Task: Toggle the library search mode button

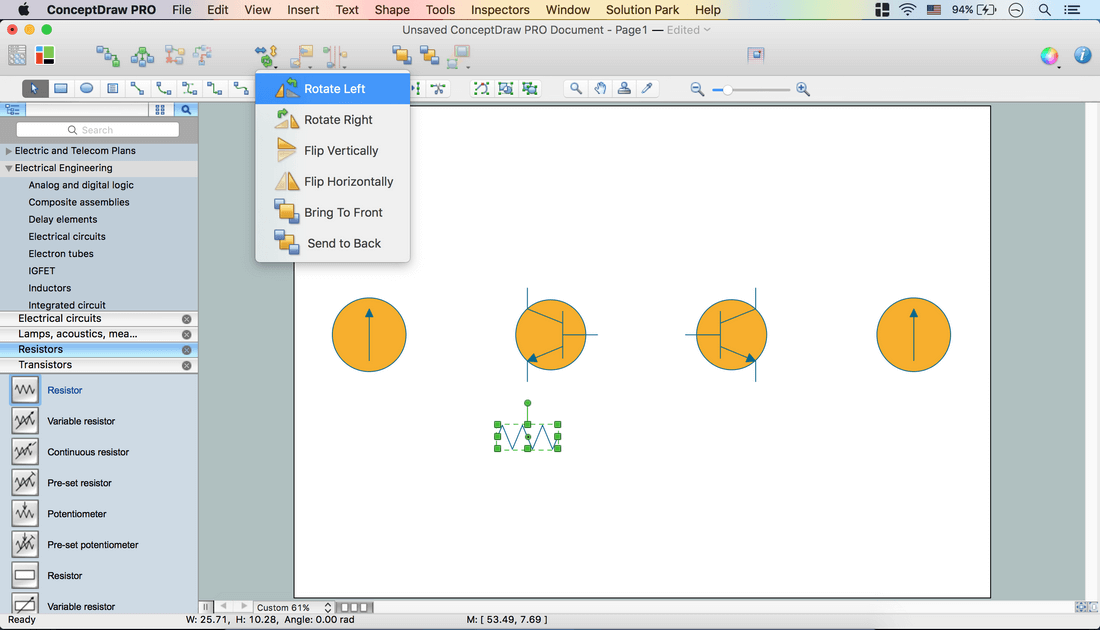Action: pyautogui.click(x=185, y=110)
